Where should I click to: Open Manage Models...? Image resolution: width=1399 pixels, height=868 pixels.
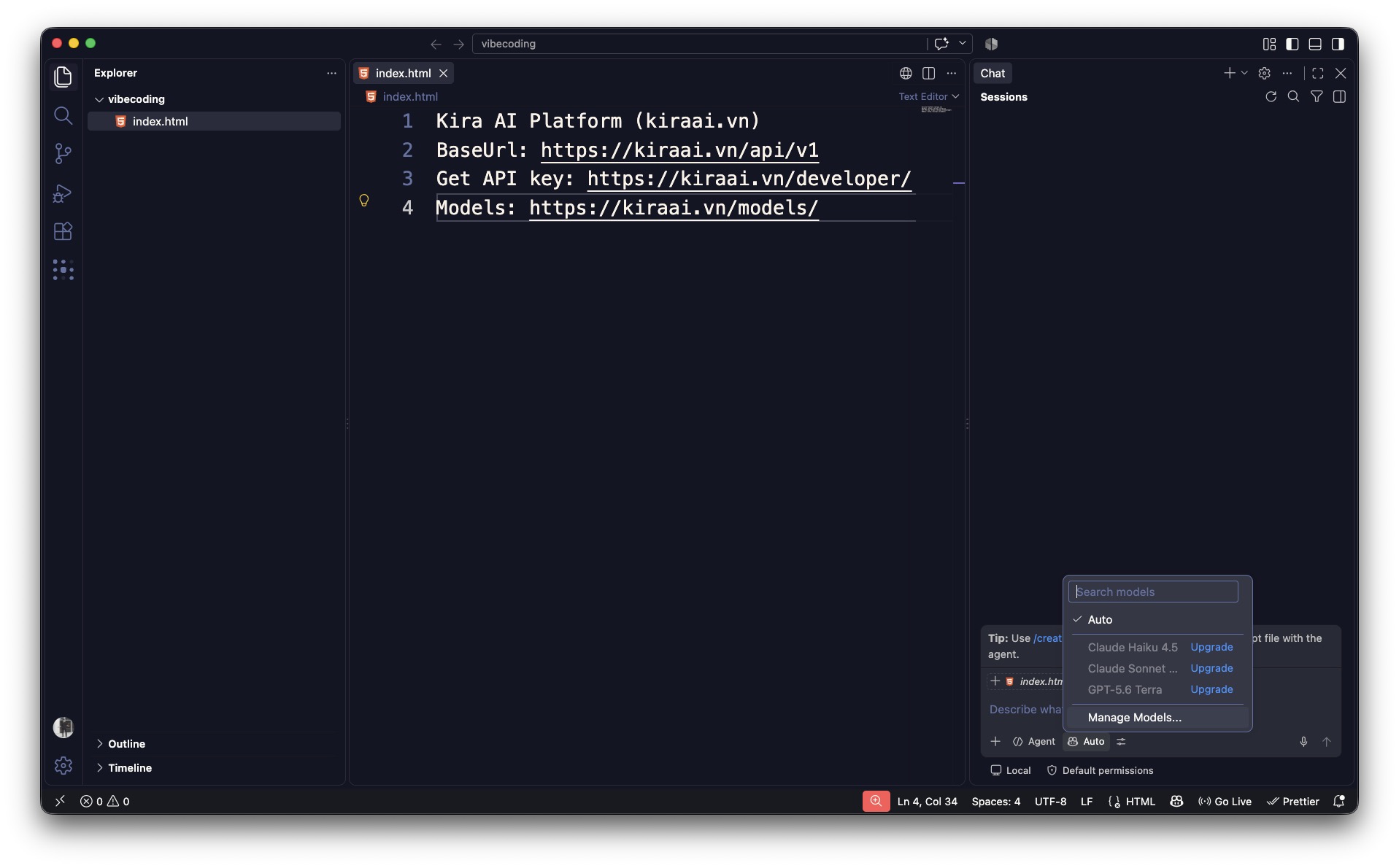tap(1157, 718)
